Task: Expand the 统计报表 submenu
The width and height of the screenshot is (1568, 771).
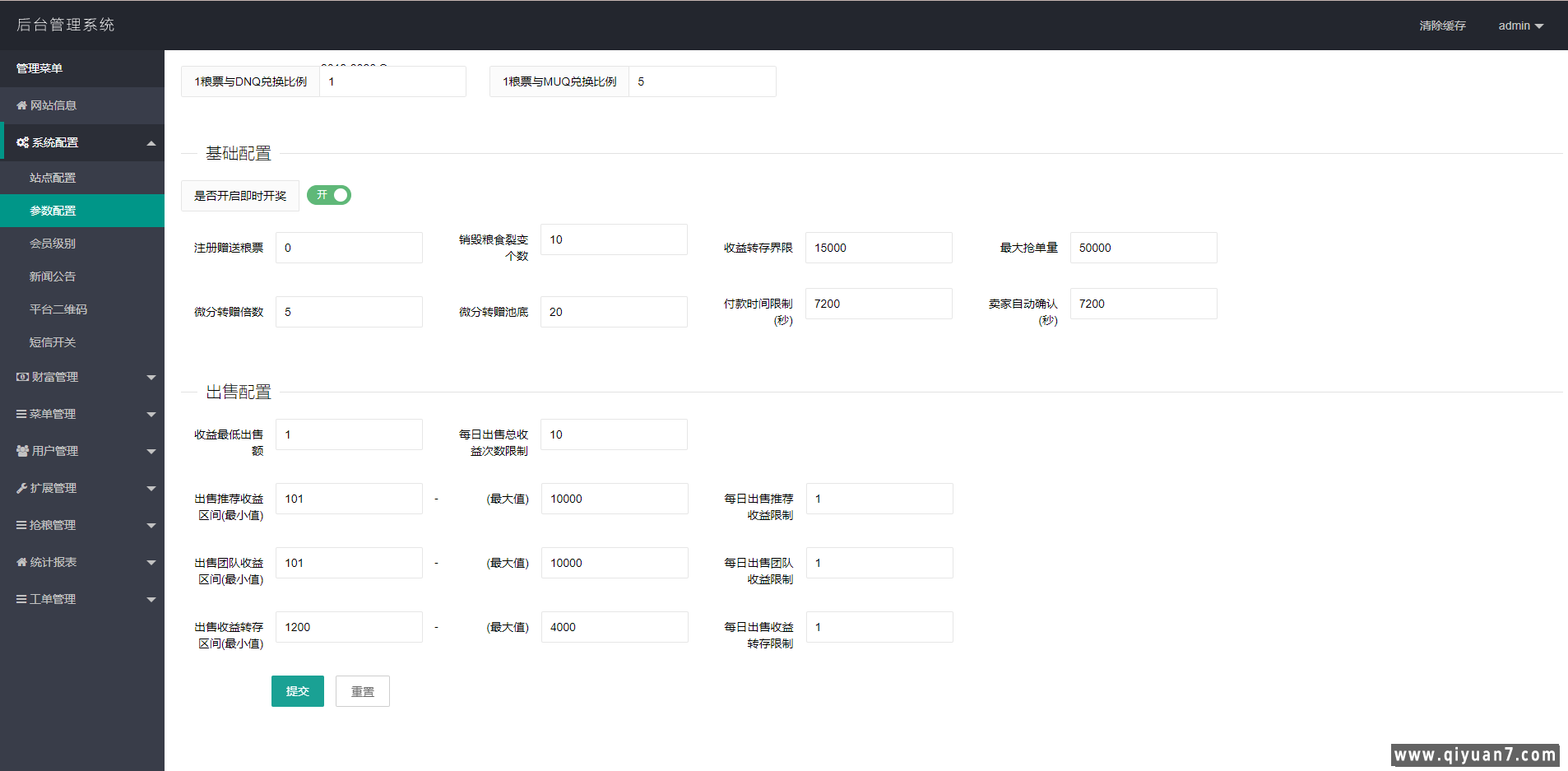Action: pos(82,562)
